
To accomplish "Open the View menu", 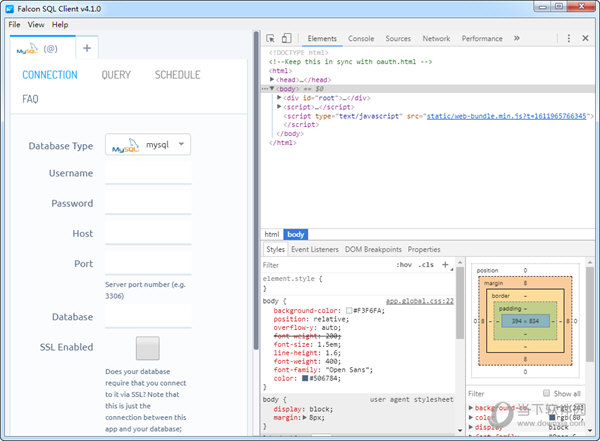I will [x=36, y=24].
